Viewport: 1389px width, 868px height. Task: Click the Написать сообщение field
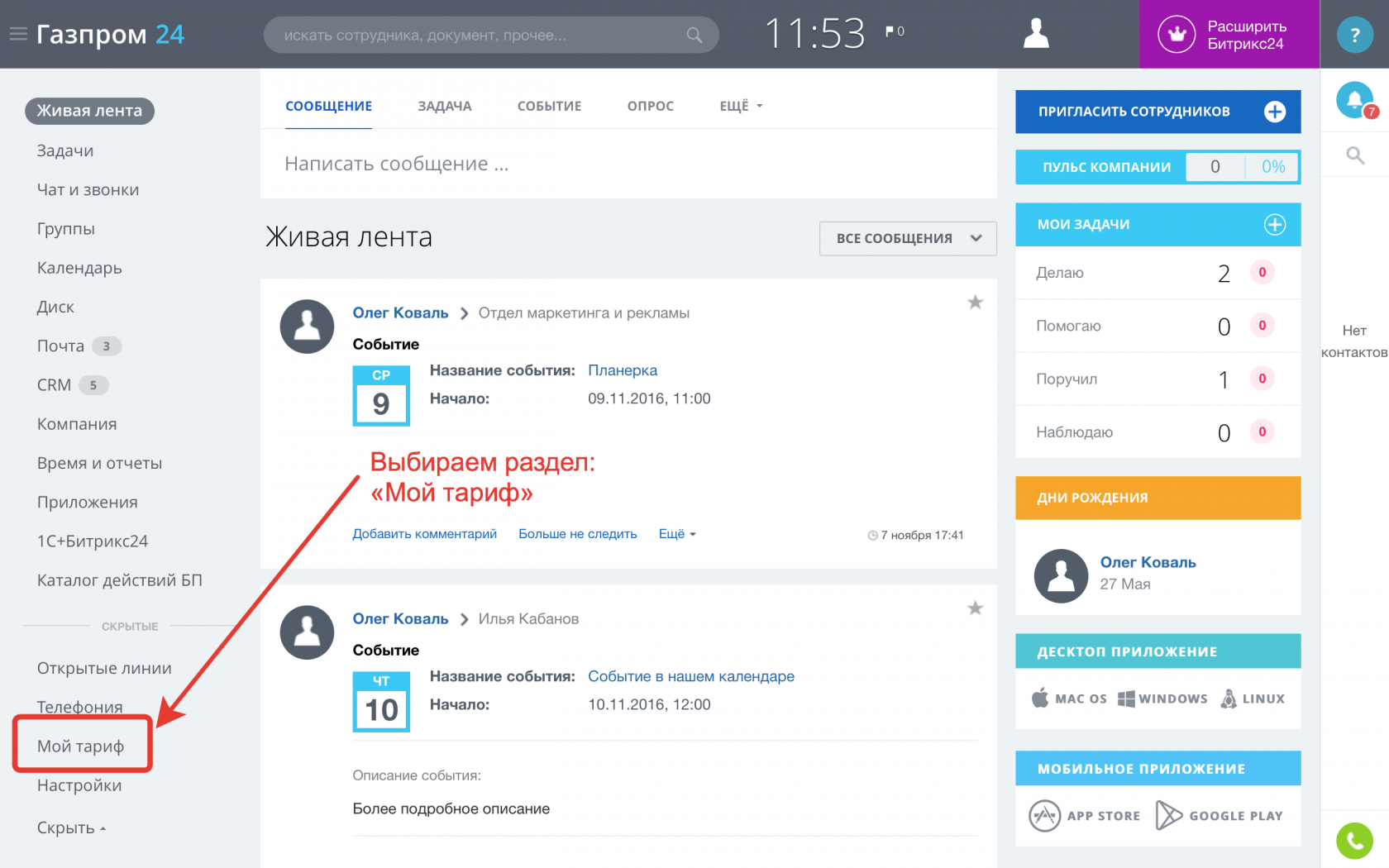(x=628, y=164)
